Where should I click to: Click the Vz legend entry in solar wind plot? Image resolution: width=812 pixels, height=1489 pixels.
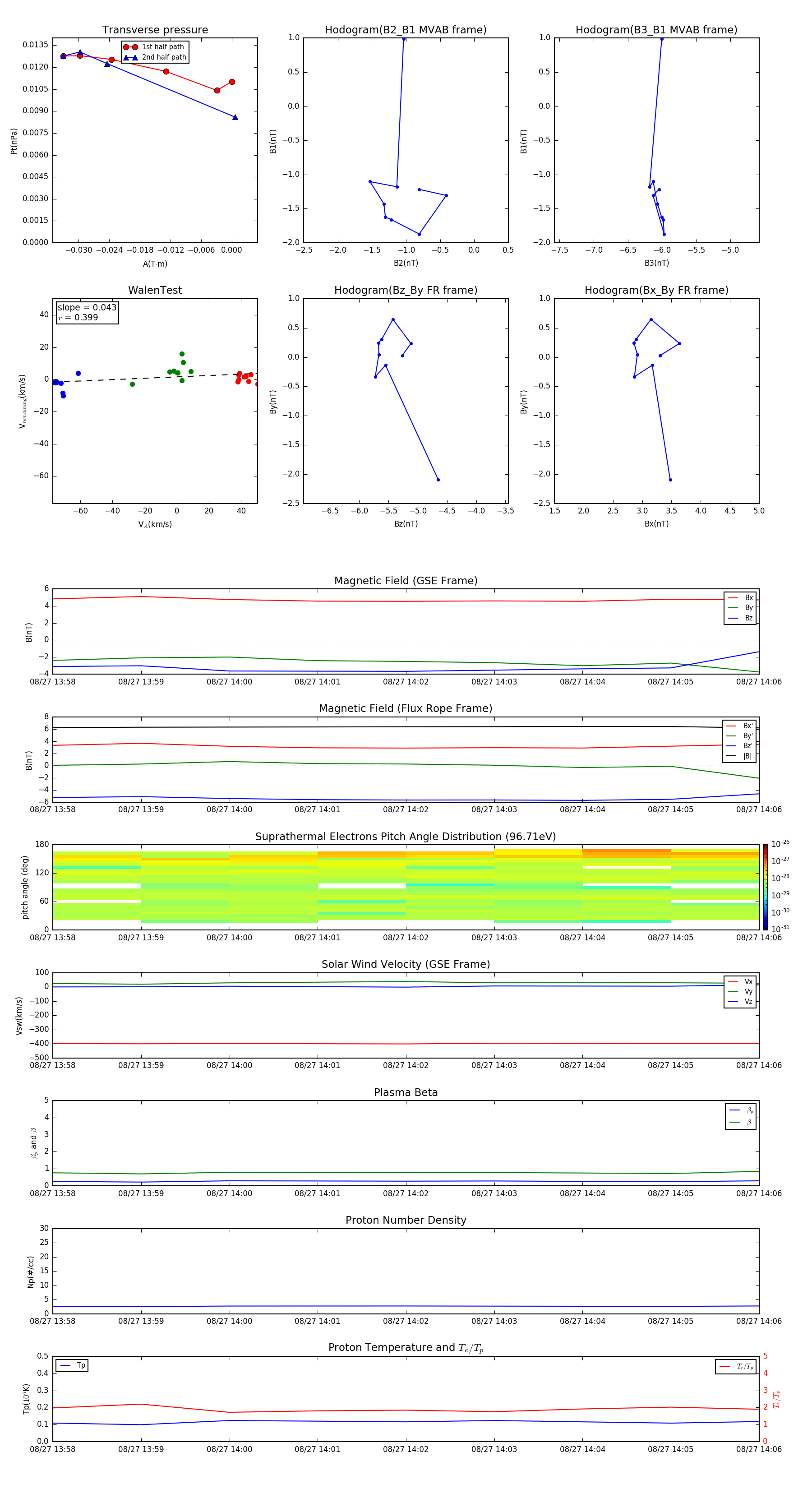click(x=740, y=1002)
